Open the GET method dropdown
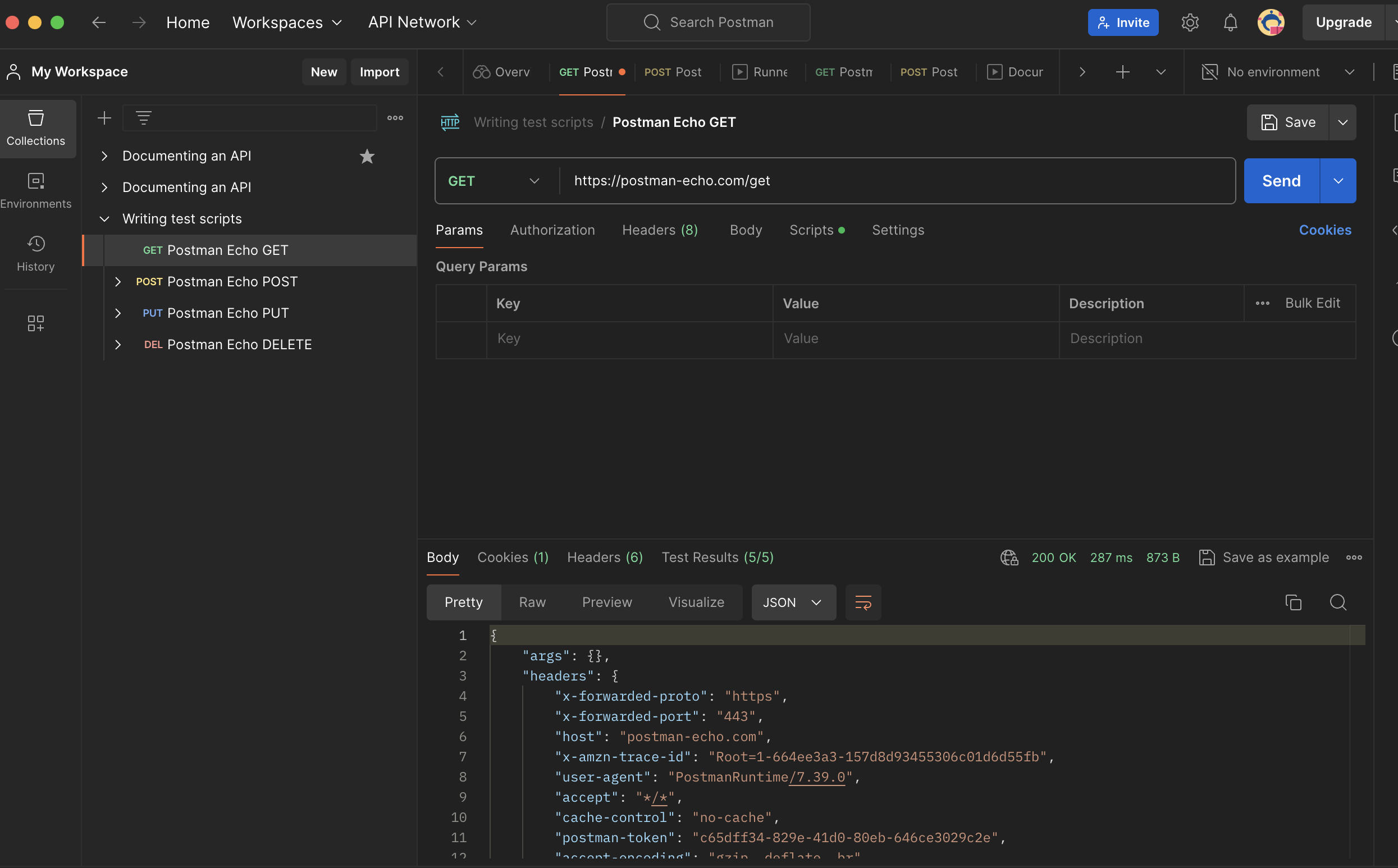This screenshot has width=1398, height=868. (x=495, y=181)
